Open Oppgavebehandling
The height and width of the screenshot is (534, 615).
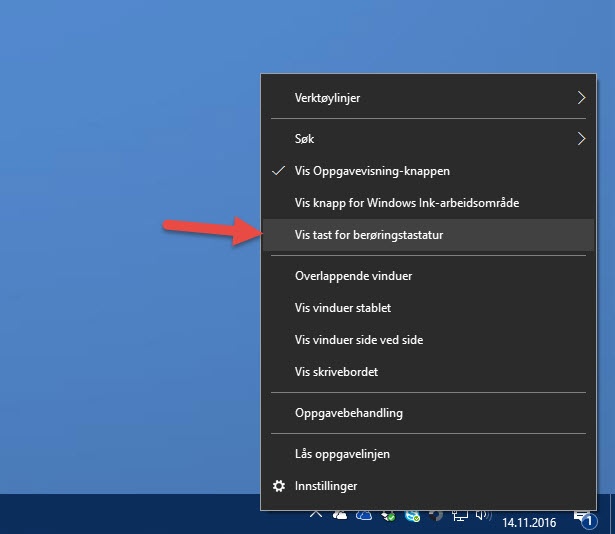click(x=348, y=413)
